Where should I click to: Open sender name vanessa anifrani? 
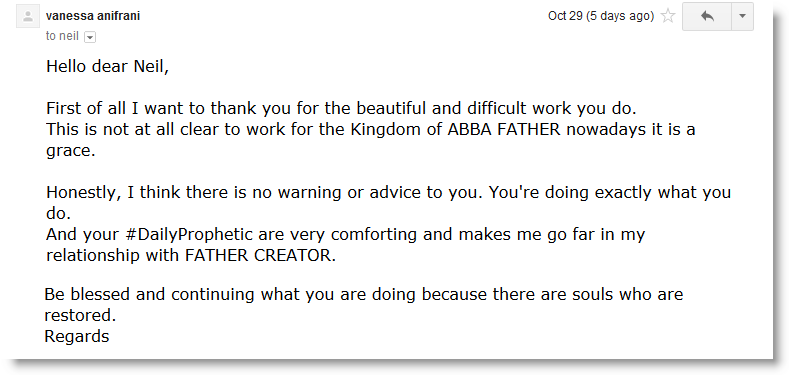tap(93, 16)
